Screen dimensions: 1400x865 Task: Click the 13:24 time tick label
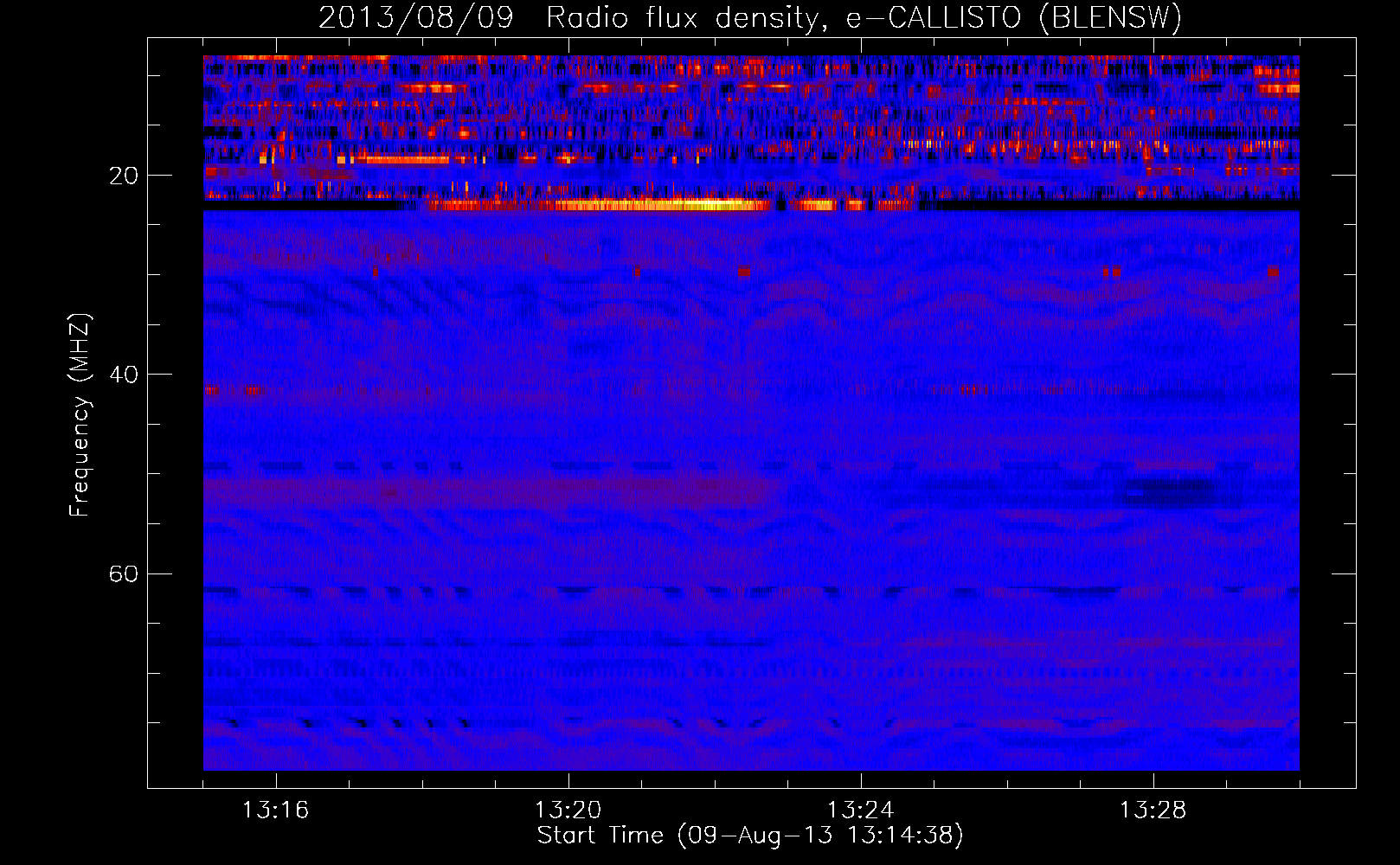pyautogui.click(x=860, y=811)
